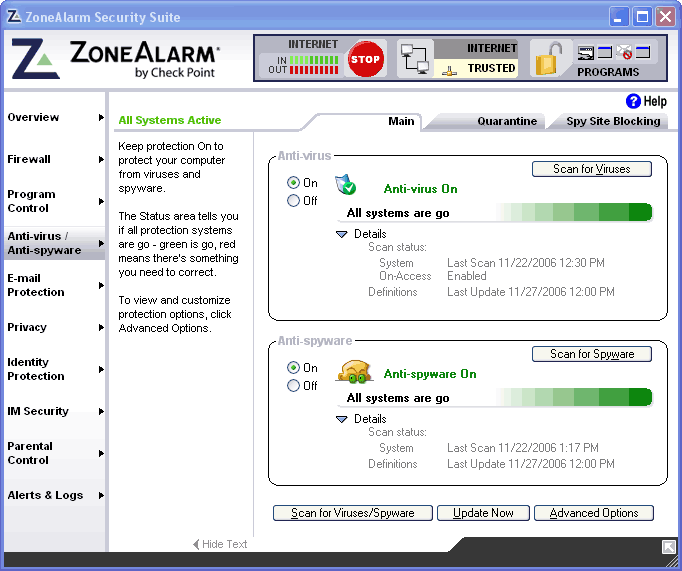Click Anti-spyware On status text
The image size is (682, 571).
coord(430,374)
